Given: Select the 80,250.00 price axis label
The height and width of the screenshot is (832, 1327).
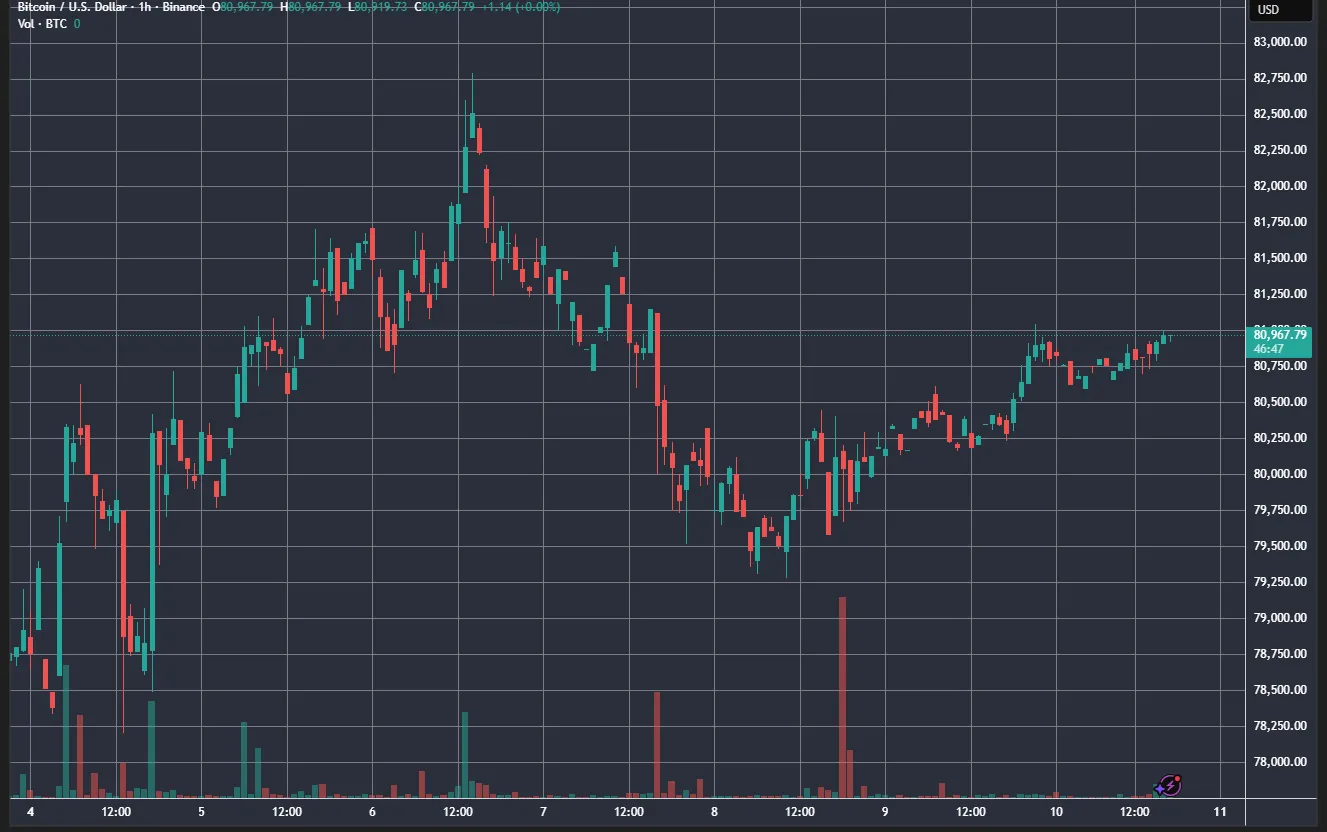Looking at the screenshot, I should [1280, 438].
